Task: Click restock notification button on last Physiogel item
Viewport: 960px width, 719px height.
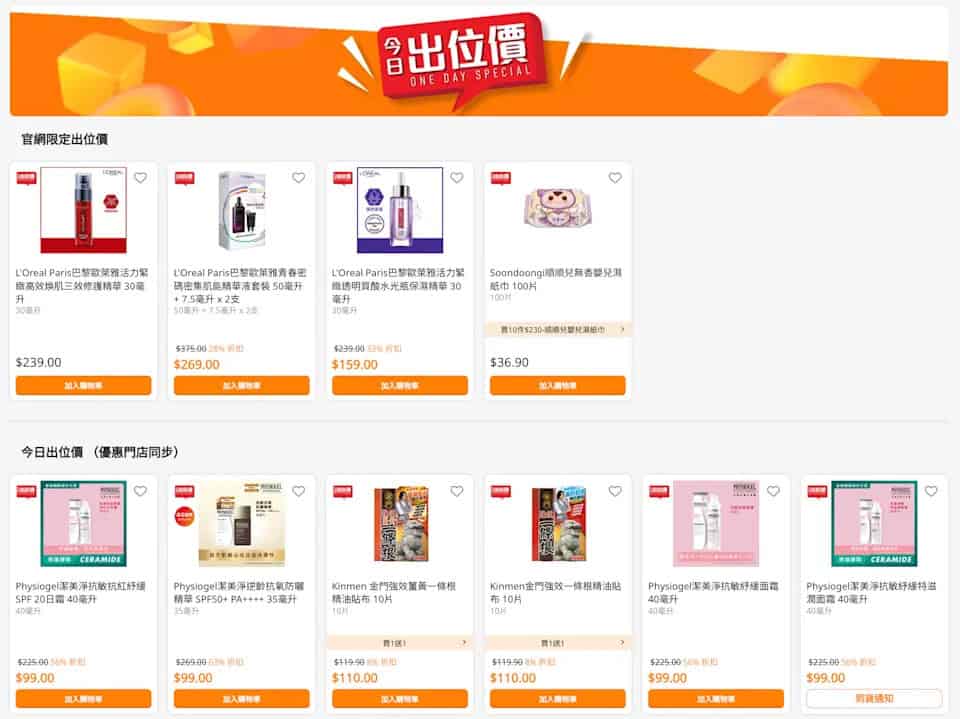Action: [x=874, y=698]
